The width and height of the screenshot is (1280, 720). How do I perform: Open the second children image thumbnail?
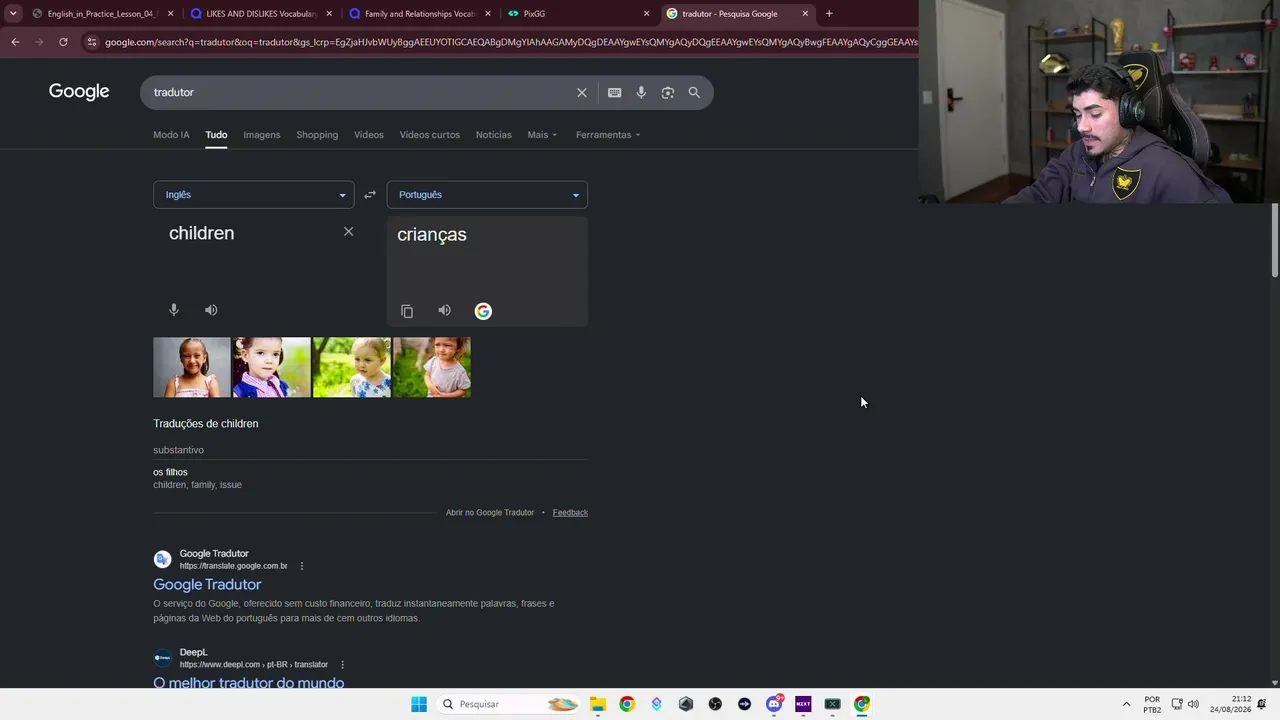(x=272, y=368)
